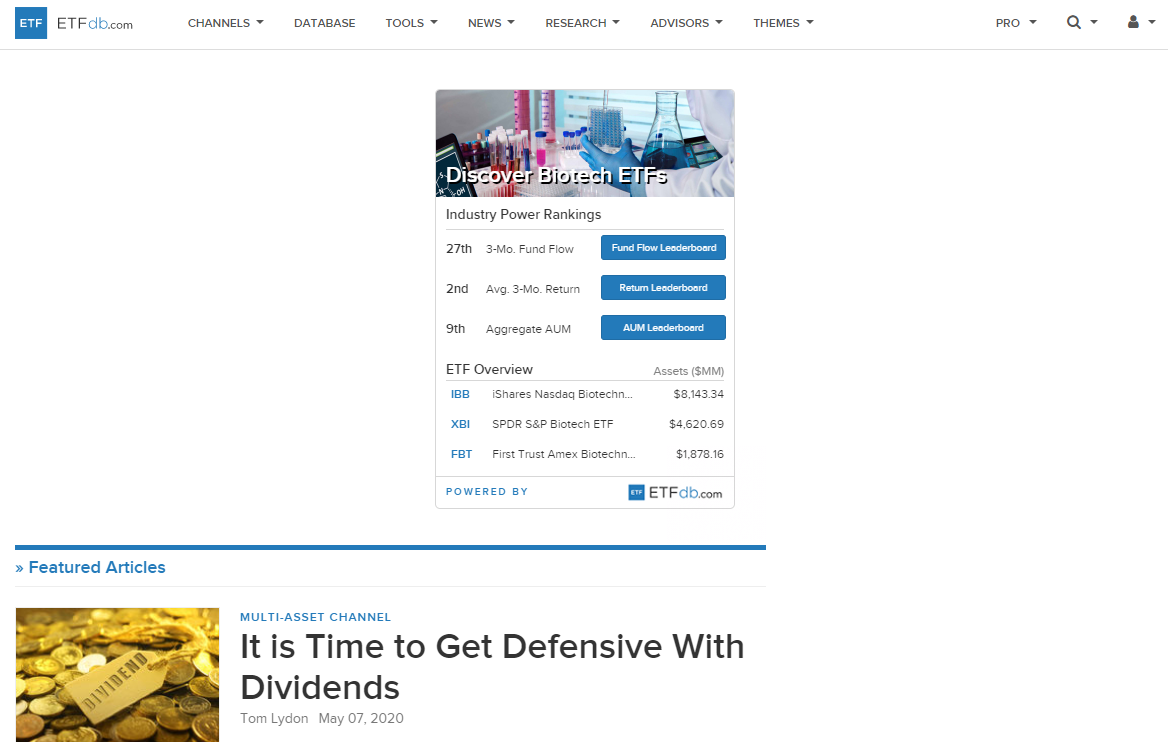Image resolution: width=1168 pixels, height=742 pixels.
Task: Click the caret next to search icon
Action: click(x=1094, y=22)
